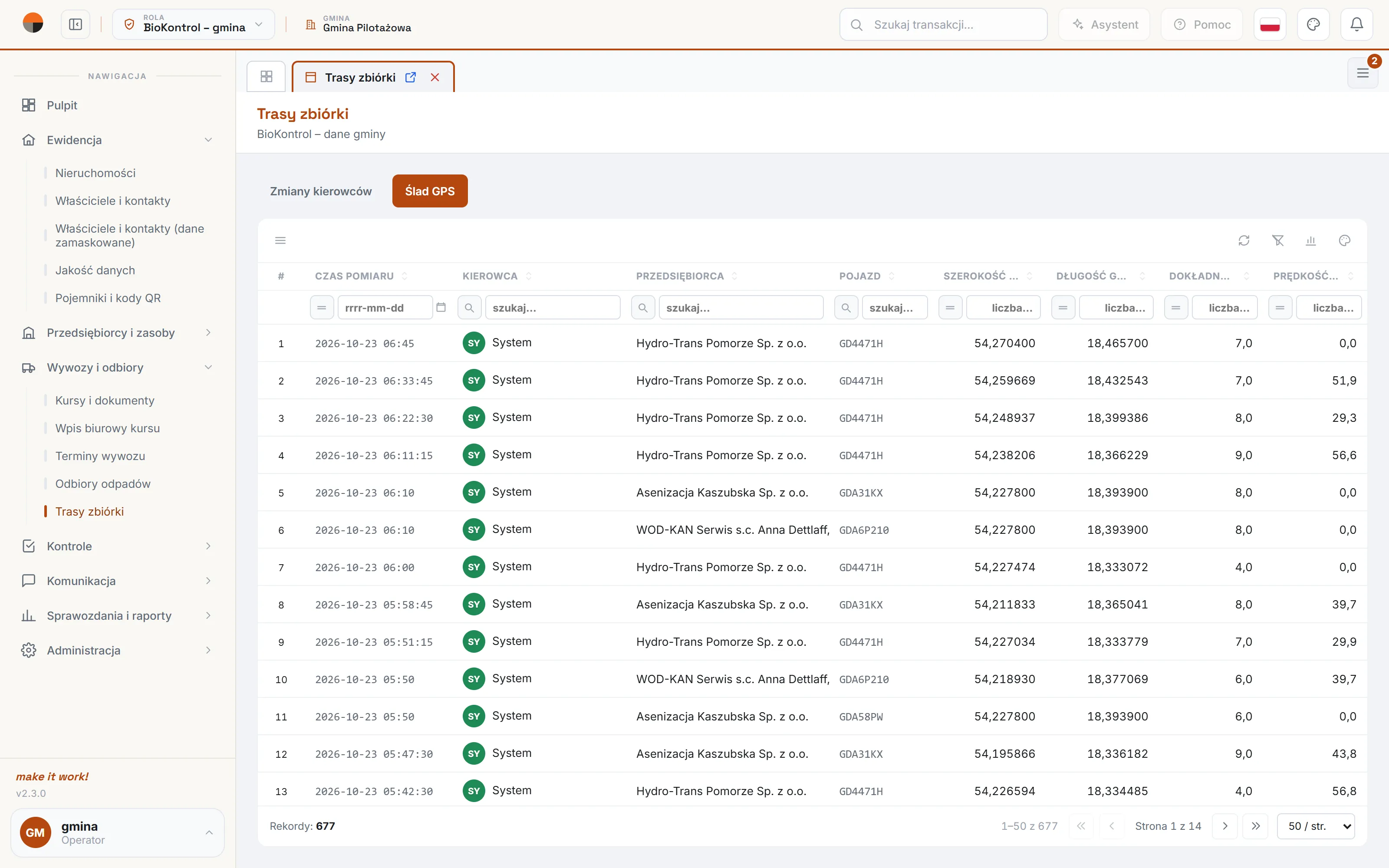1389x868 pixels.
Task: Select vehicle GDA6P210 in row 6
Action: (864, 530)
